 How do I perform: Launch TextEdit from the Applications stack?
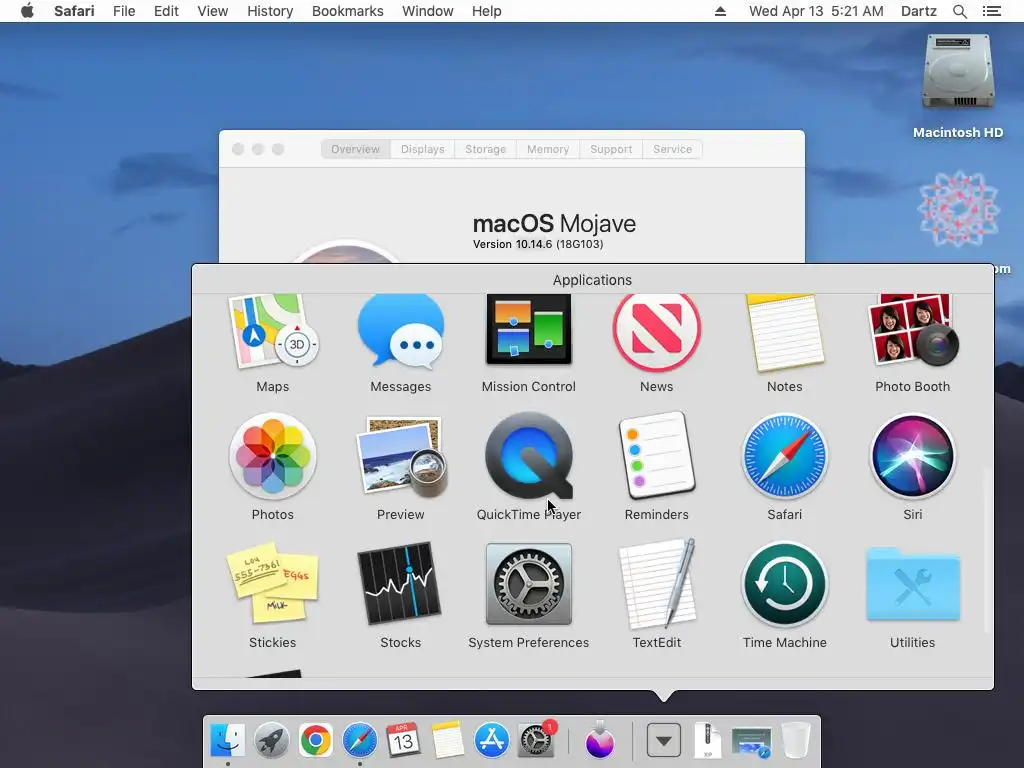click(x=656, y=583)
